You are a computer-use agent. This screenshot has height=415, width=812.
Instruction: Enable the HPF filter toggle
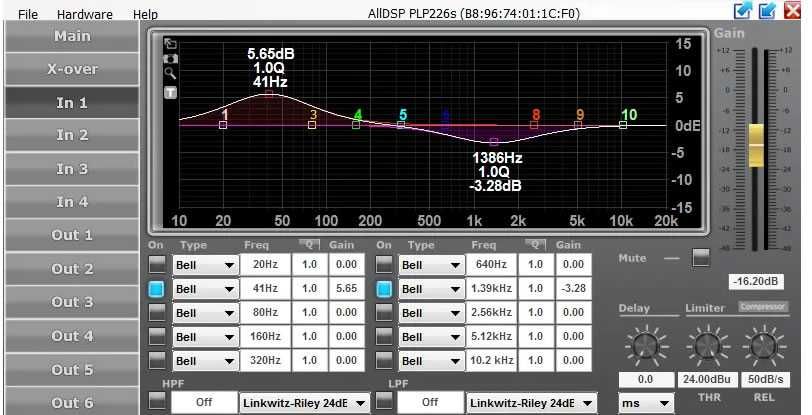click(x=156, y=400)
